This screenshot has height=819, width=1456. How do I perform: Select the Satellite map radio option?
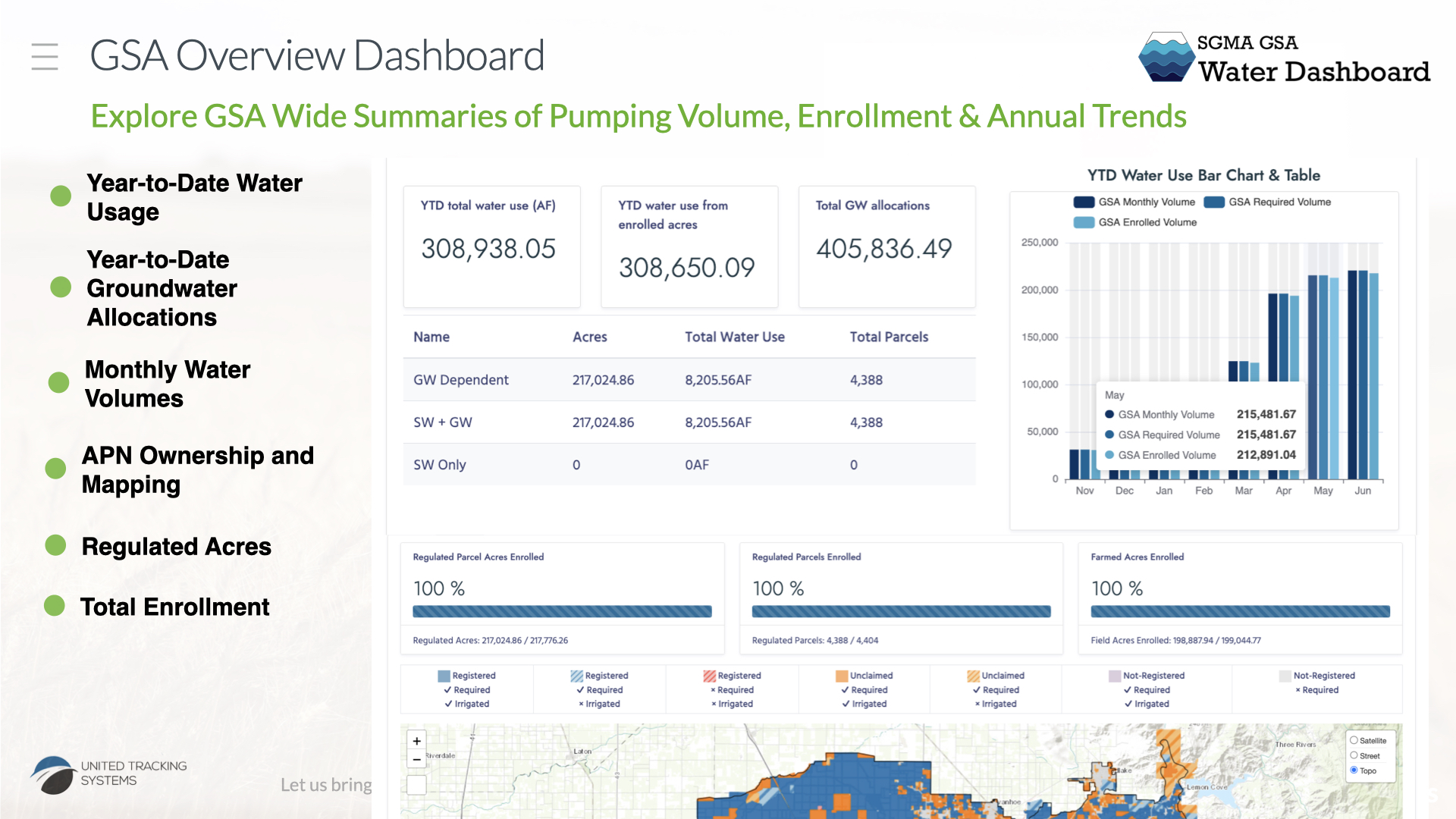[x=1354, y=740]
